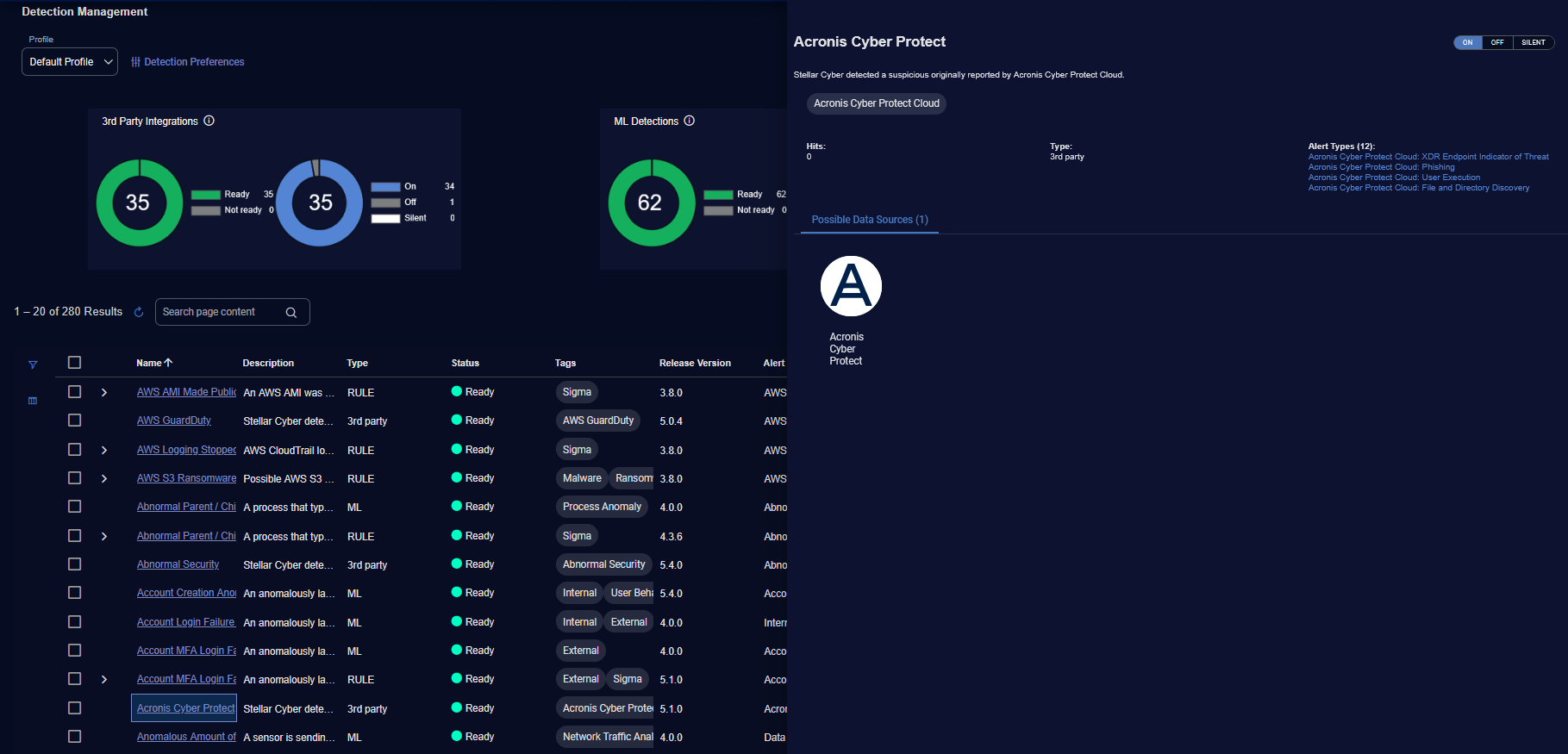The image size is (1568, 754).
Task: Click the Network Traffic Analysis tag
Action: pyautogui.click(x=605, y=737)
